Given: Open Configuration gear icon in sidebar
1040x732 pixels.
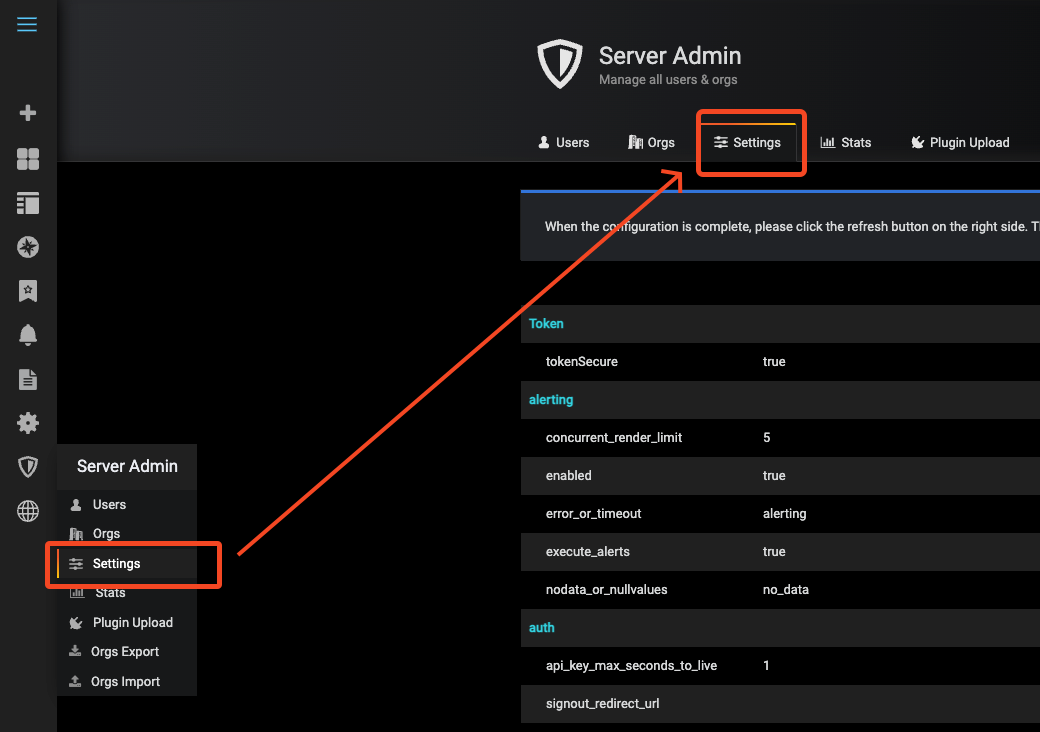Looking at the screenshot, I should click(x=28, y=423).
